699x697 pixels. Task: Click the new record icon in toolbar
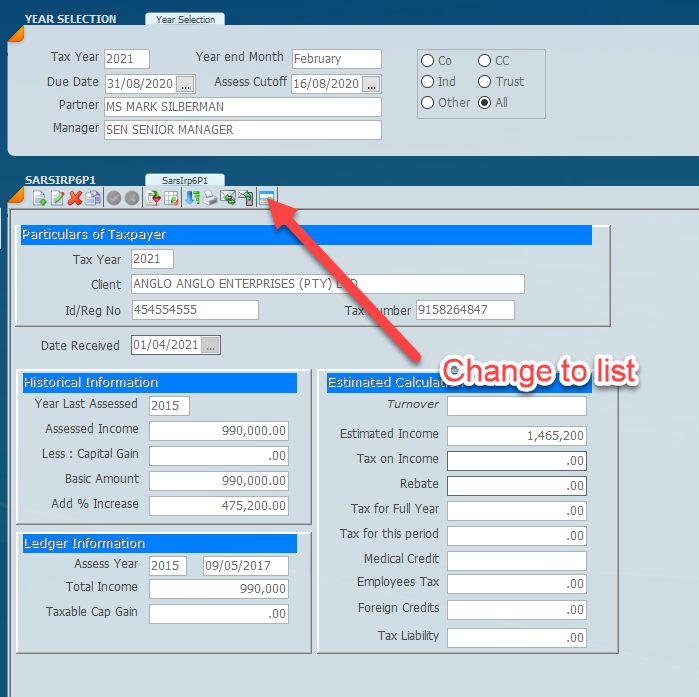click(40, 198)
